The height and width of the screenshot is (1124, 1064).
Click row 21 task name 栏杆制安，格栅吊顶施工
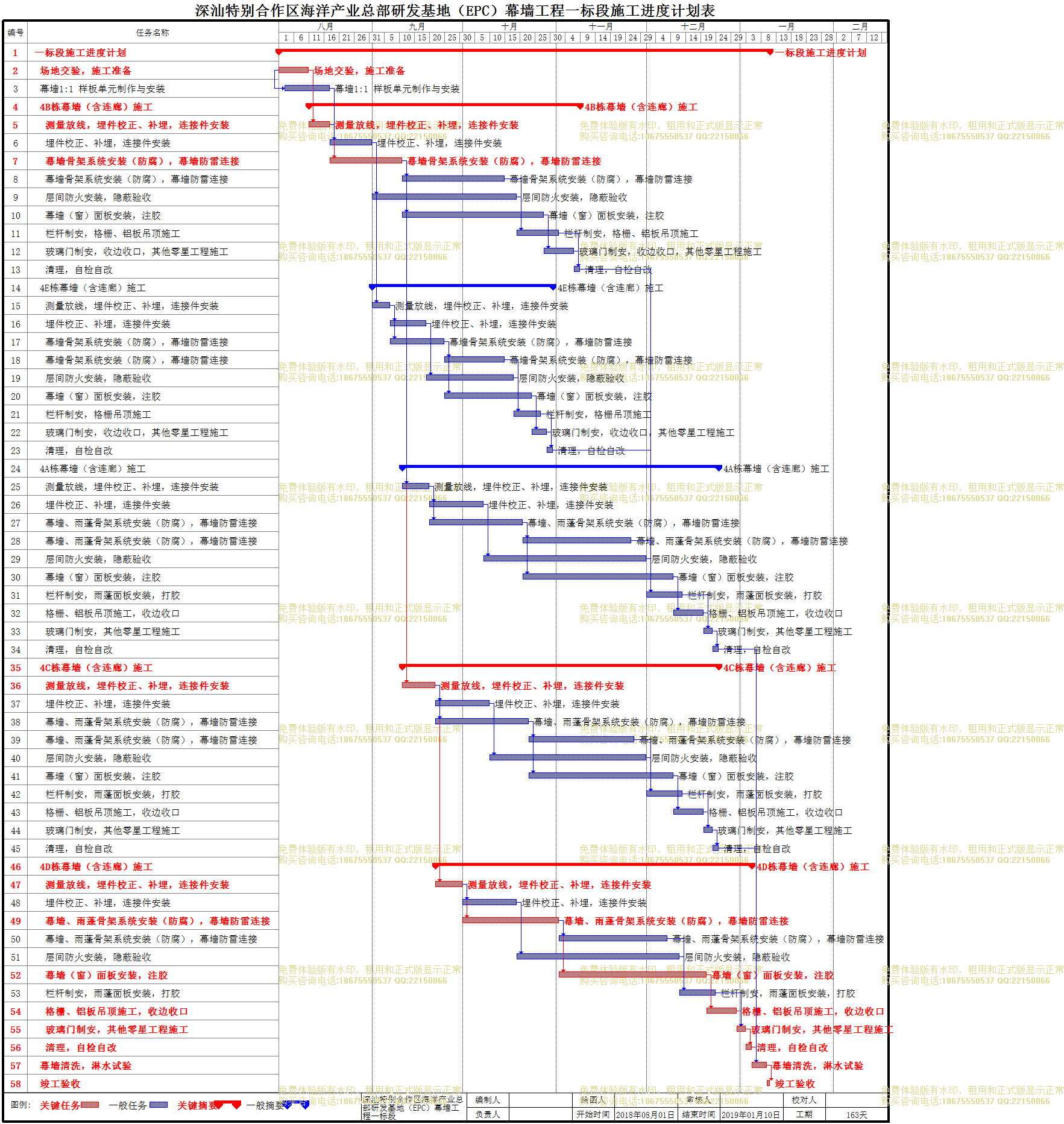point(98,414)
